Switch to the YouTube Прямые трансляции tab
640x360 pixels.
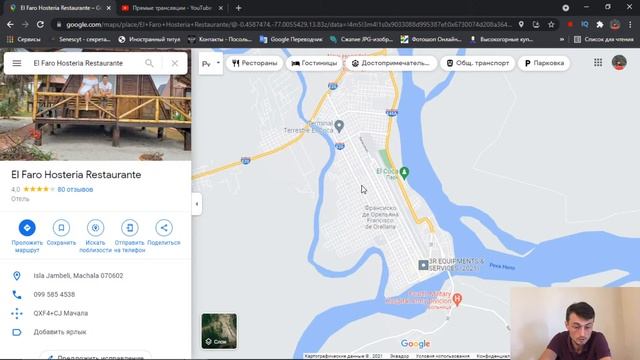pyautogui.click(x=171, y=8)
